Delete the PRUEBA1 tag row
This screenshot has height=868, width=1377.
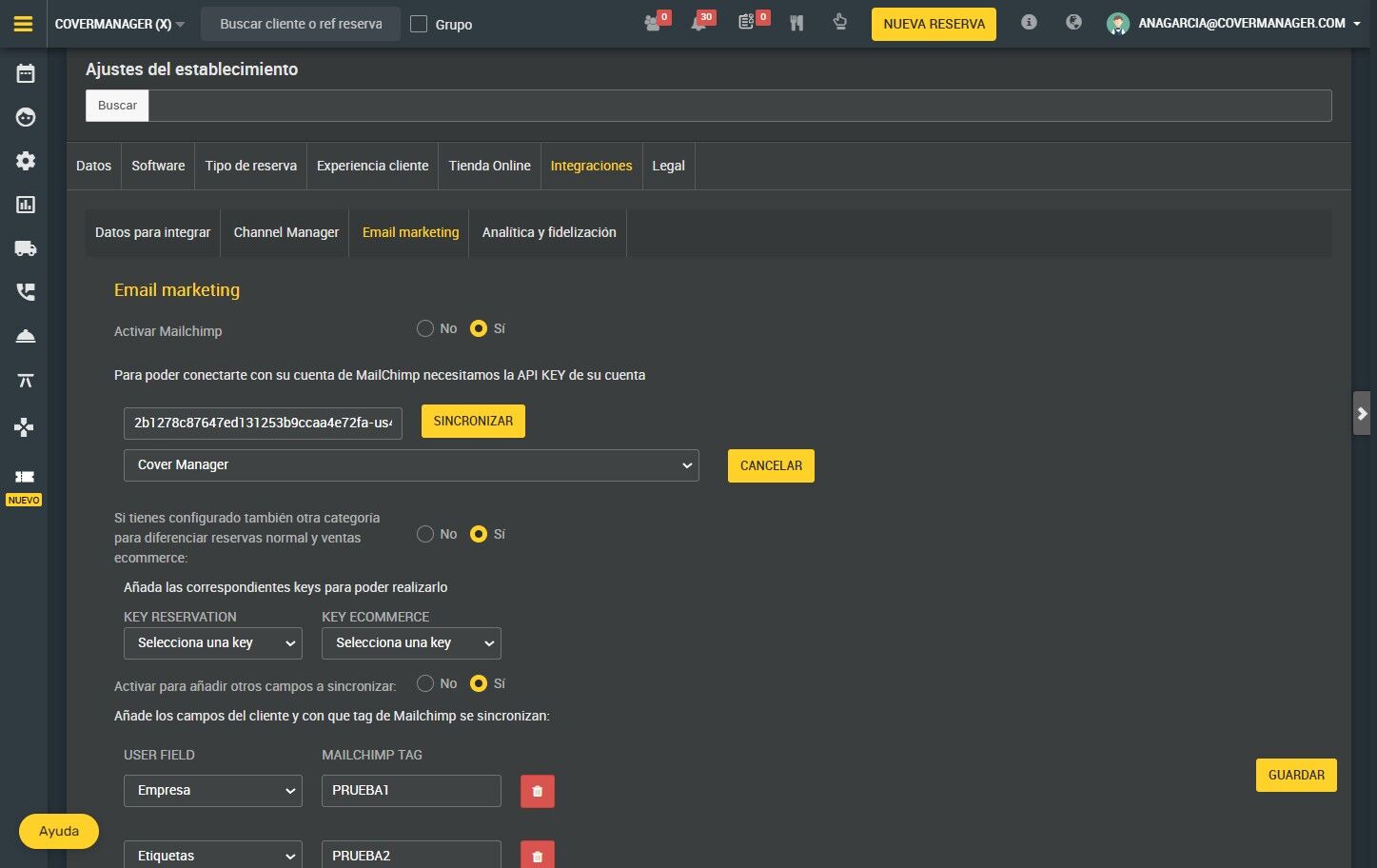point(538,791)
